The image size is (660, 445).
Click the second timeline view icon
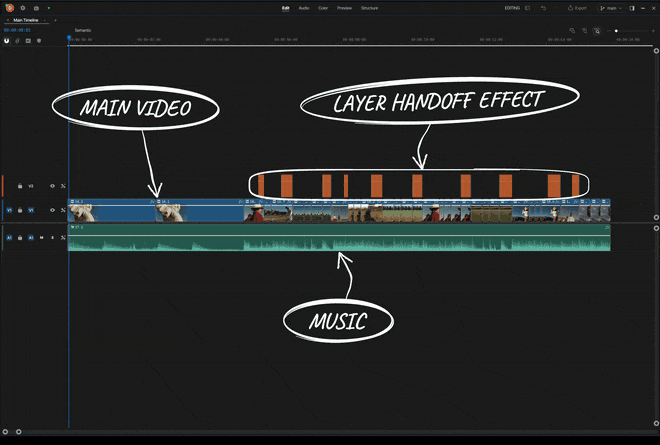click(584, 31)
